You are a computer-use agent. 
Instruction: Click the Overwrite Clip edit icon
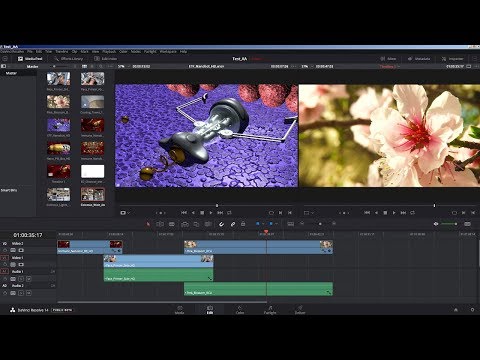pos(196,224)
